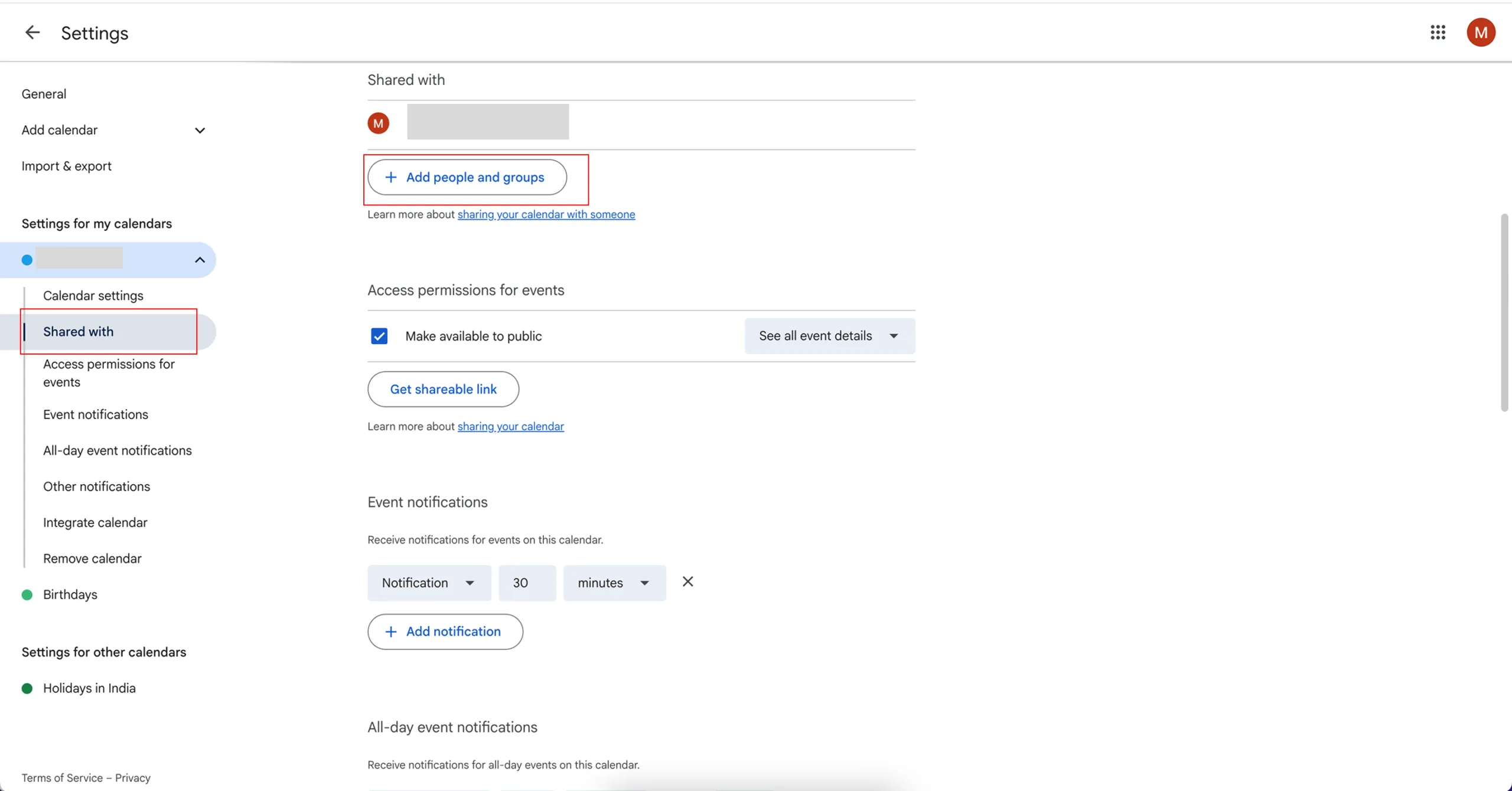This screenshot has width=1512, height=791.
Task: Uncheck Make available to public
Action: [379, 336]
